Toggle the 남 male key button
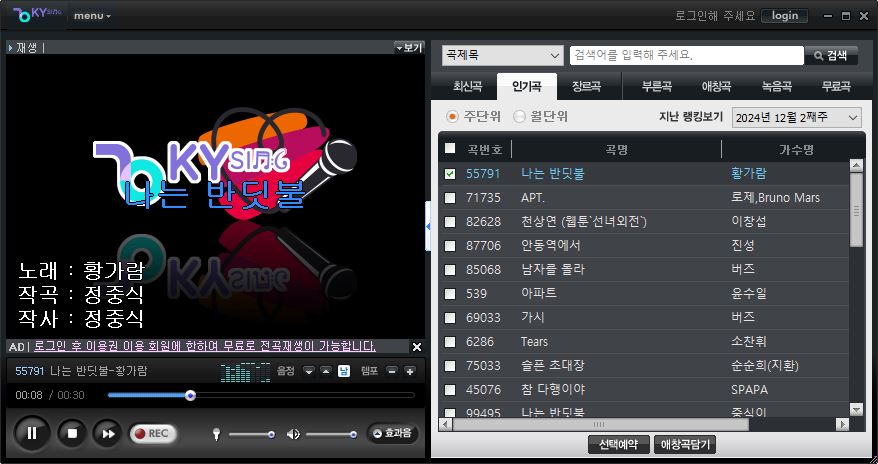878x464 pixels. click(344, 371)
